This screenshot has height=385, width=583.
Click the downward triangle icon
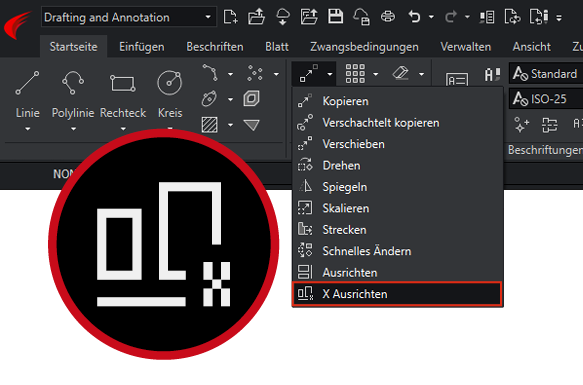tap(252, 125)
